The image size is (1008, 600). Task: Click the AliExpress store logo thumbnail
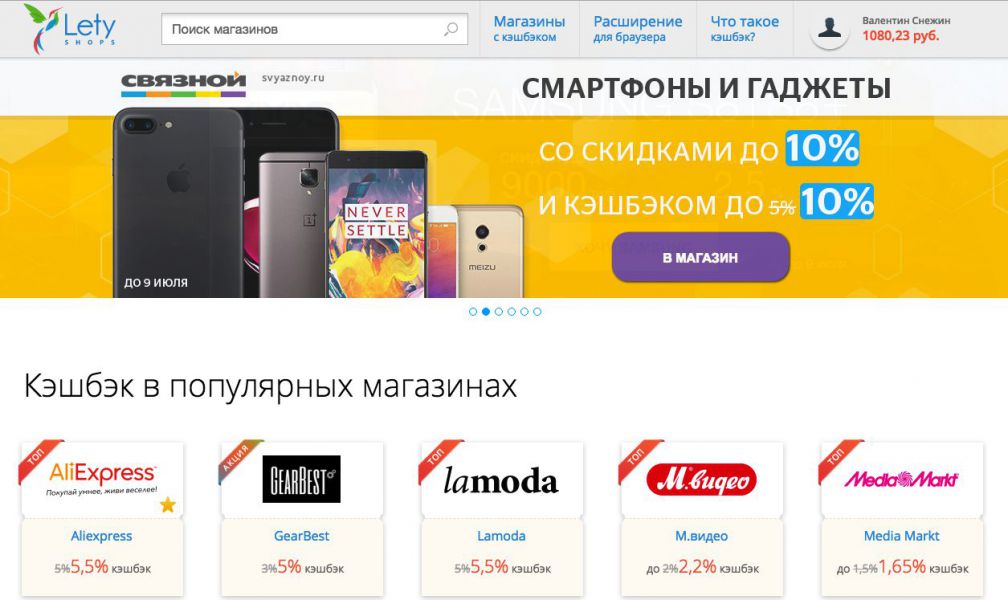[102, 479]
